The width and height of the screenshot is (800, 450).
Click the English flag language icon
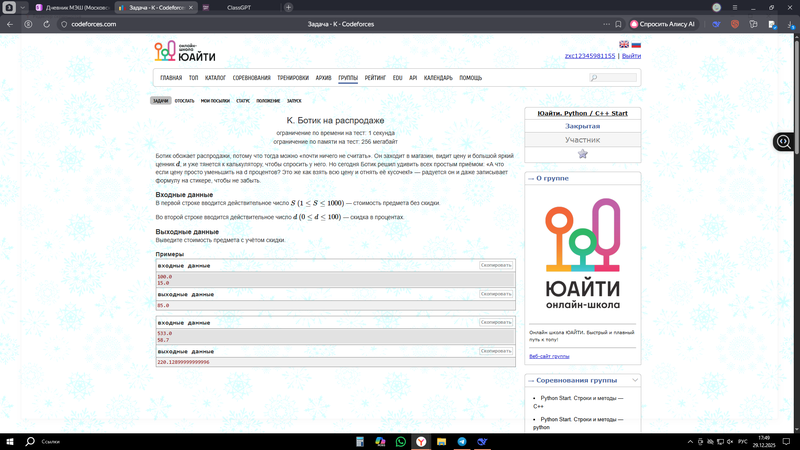(625, 44)
